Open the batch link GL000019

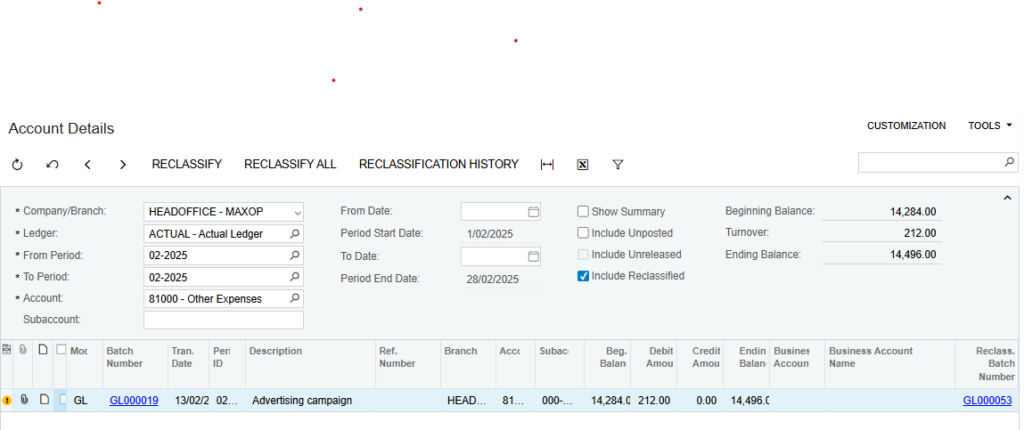coord(134,400)
